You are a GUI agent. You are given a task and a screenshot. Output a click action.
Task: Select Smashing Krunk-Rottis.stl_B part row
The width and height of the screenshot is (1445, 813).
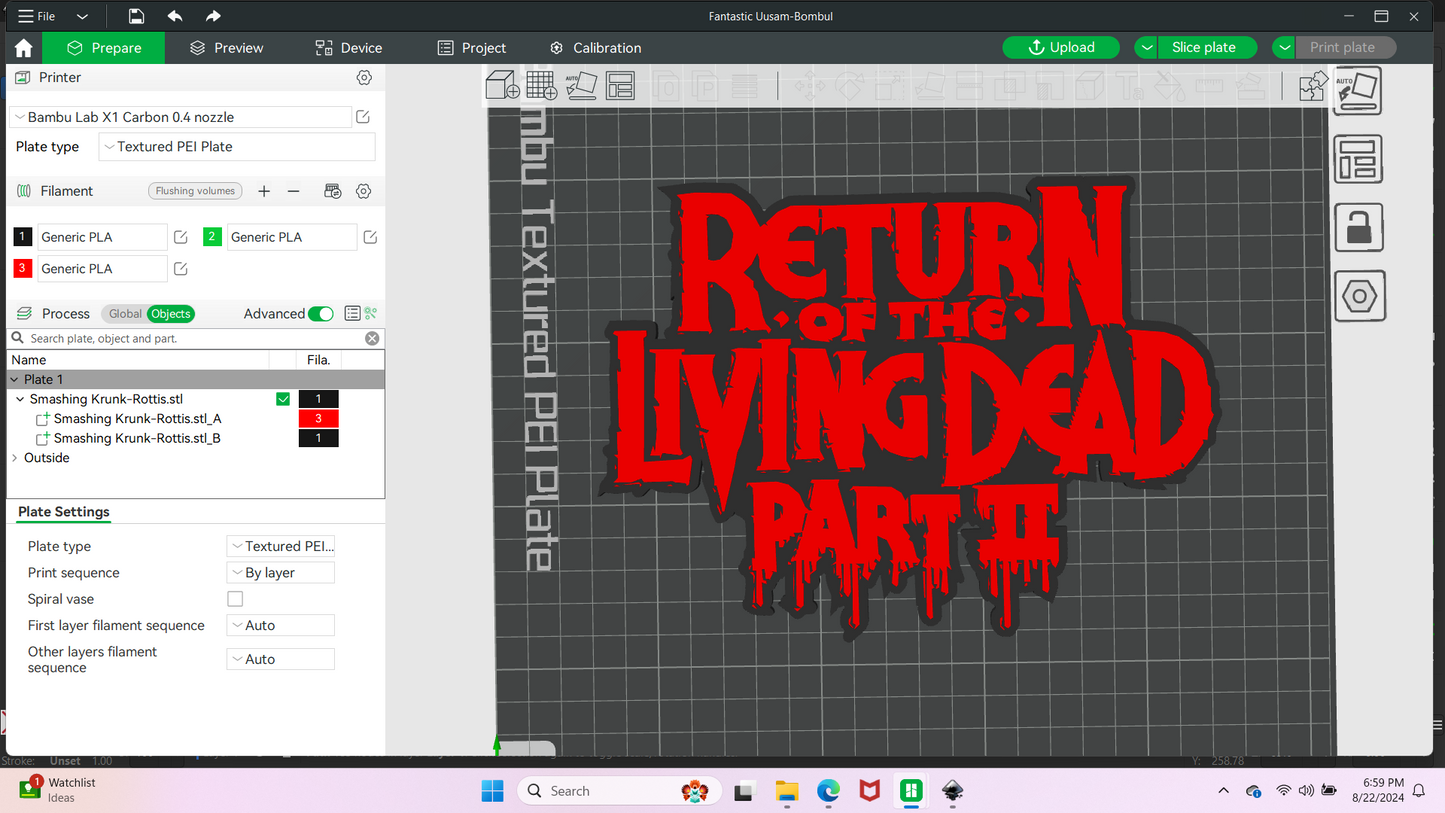coord(196,438)
